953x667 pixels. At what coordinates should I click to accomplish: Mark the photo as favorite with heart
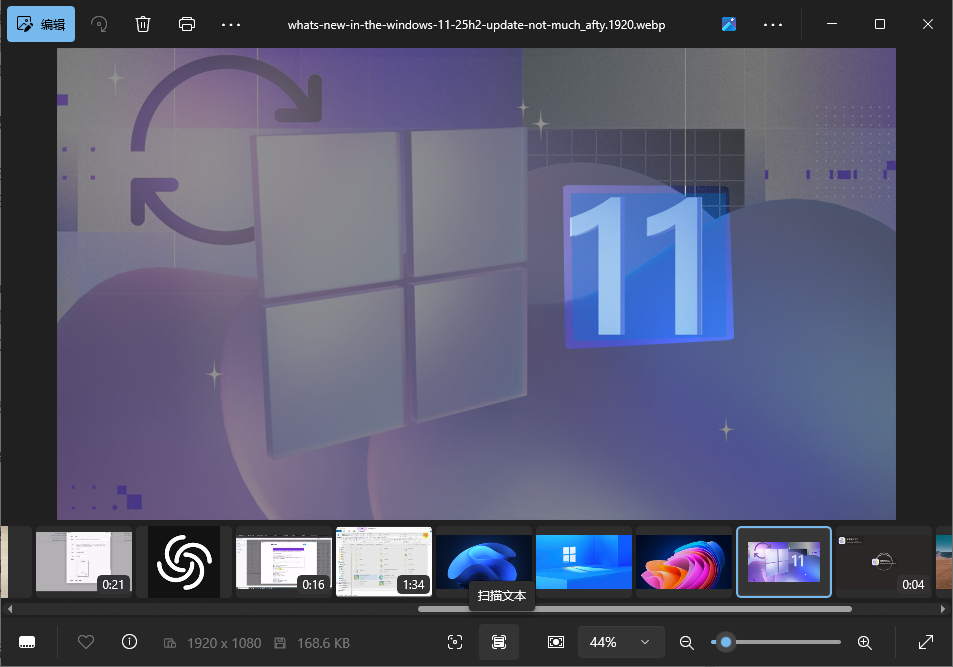pos(86,642)
